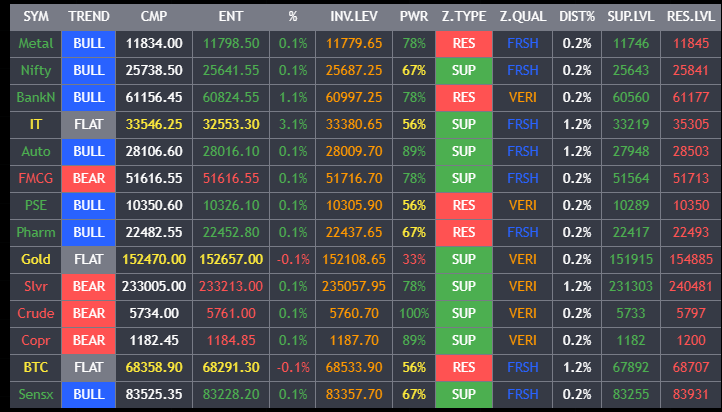Select the Z.TYPE column header
Screen dimensions: 722x412
click(x=464, y=16)
